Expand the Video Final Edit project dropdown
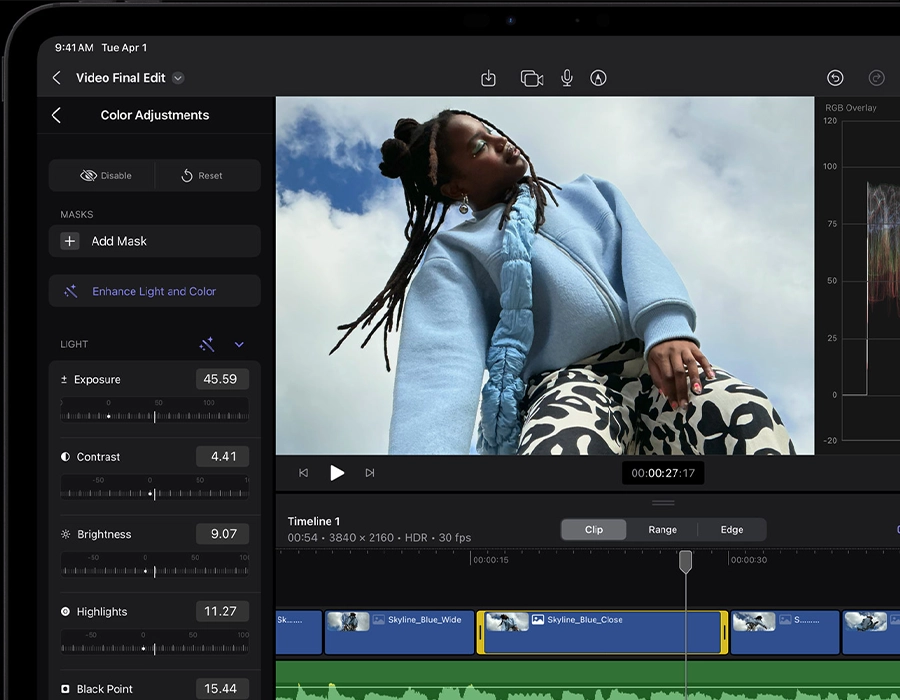This screenshot has width=900, height=700. (178, 78)
